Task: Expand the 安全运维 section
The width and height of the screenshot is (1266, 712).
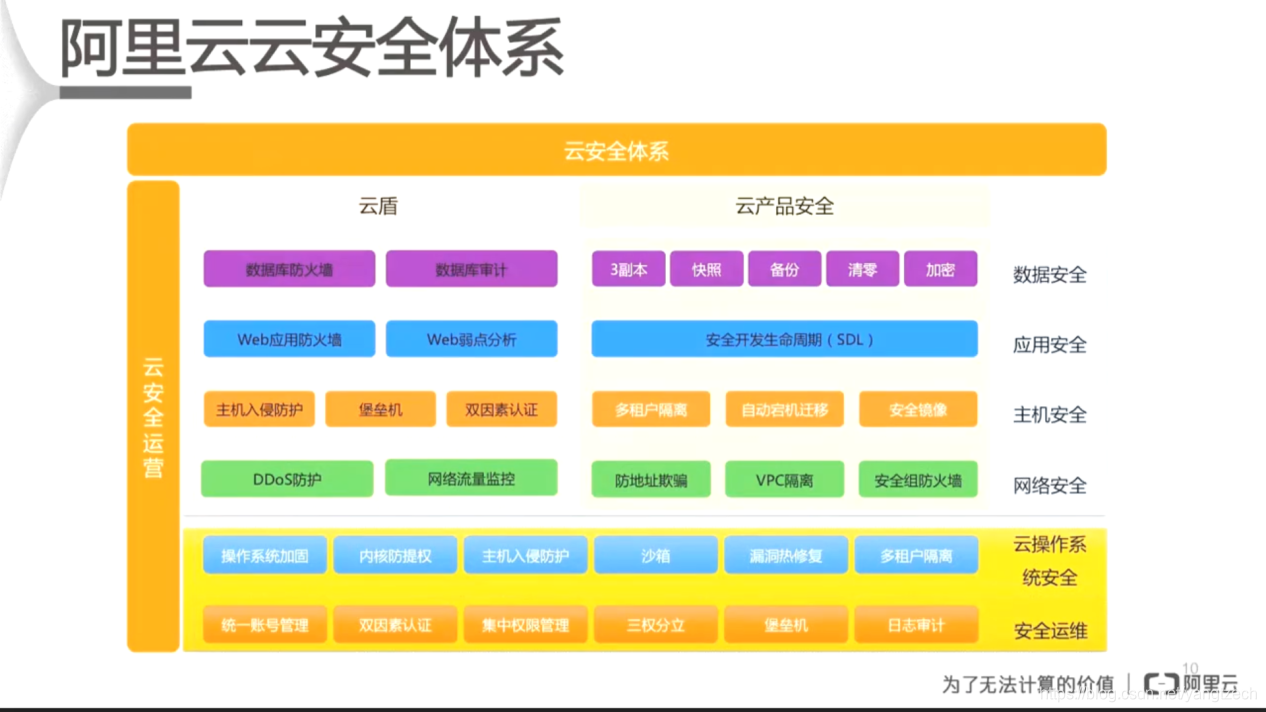Action: [x=1052, y=630]
